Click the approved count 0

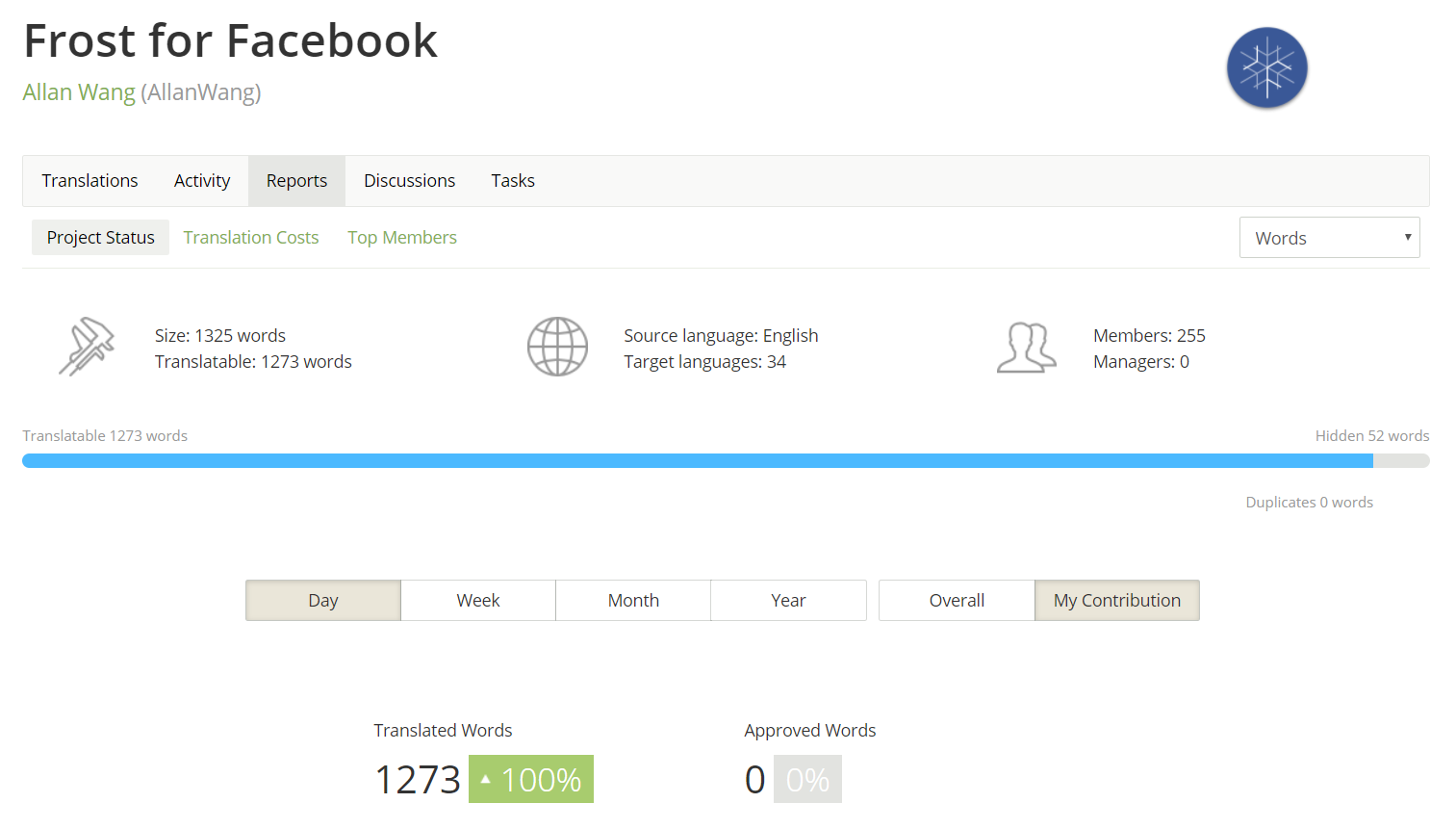[x=755, y=780]
